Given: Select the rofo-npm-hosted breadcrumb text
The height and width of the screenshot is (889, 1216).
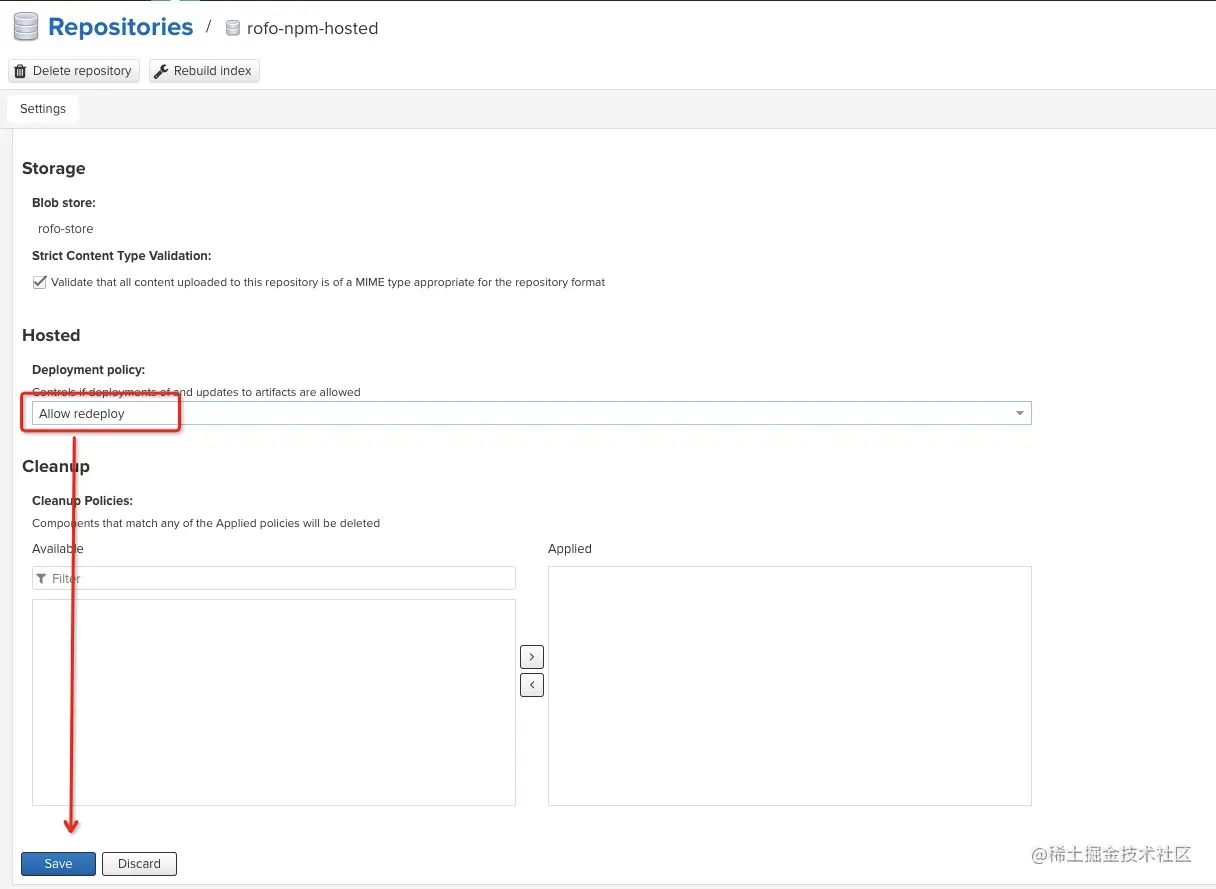Looking at the screenshot, I should [312, 29].
